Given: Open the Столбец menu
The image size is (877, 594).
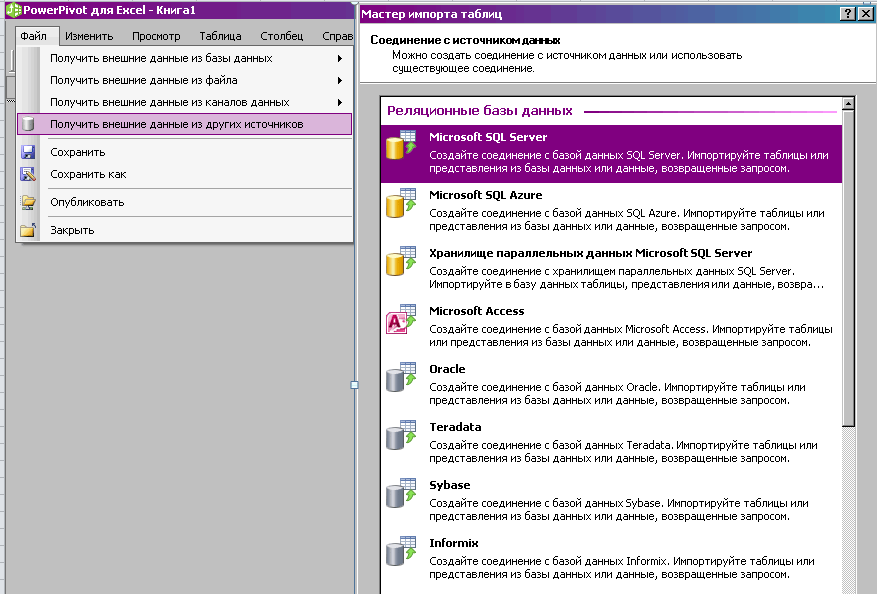Looking at the screenshot, I should (x=281, y=36).
